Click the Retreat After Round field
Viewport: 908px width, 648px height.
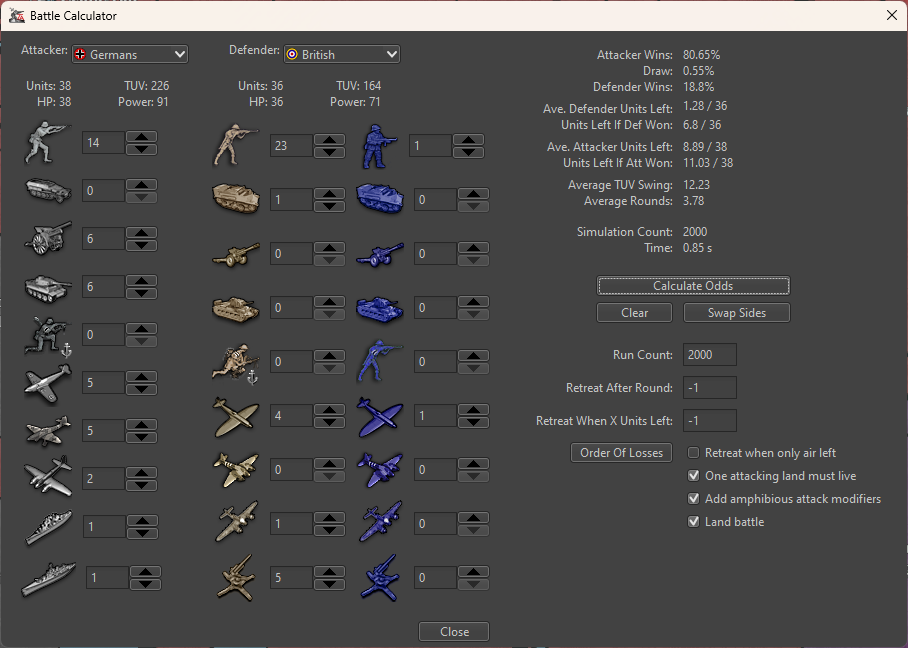click(710, 388)
